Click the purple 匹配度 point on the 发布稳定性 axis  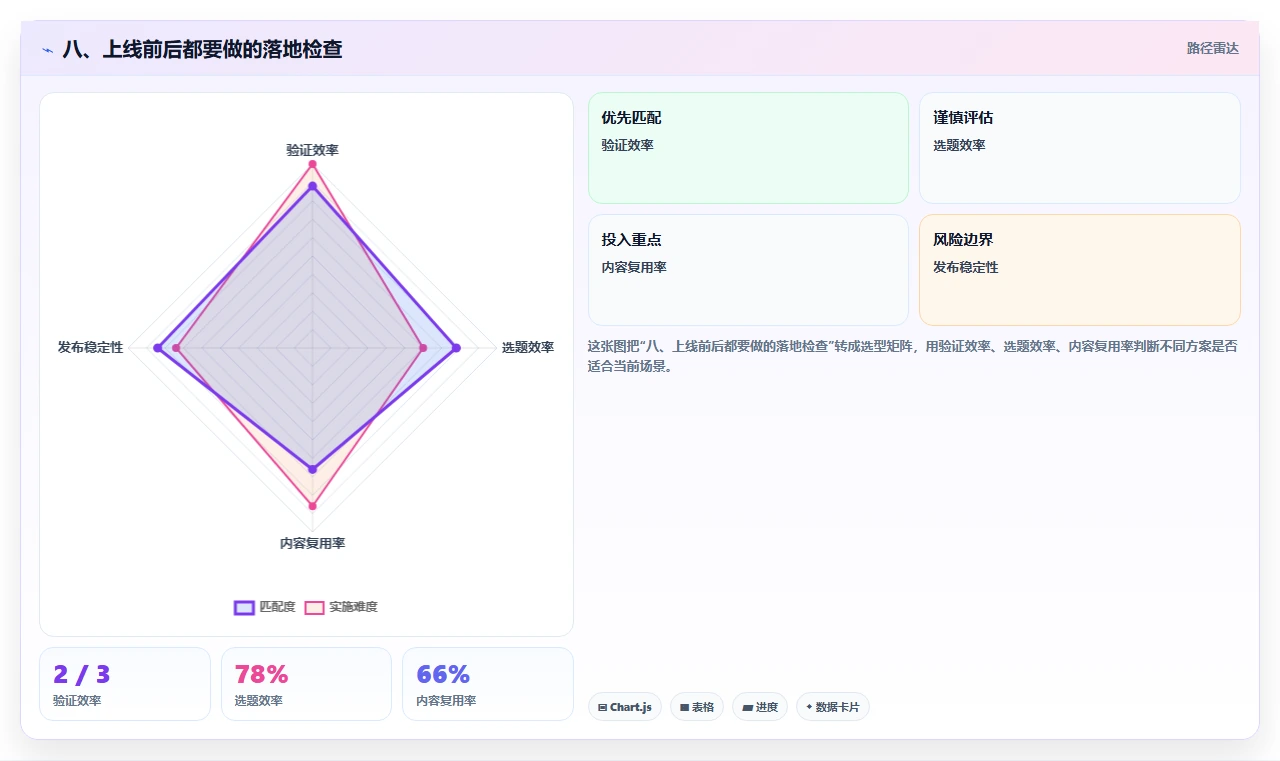click(x=157, y=348)
